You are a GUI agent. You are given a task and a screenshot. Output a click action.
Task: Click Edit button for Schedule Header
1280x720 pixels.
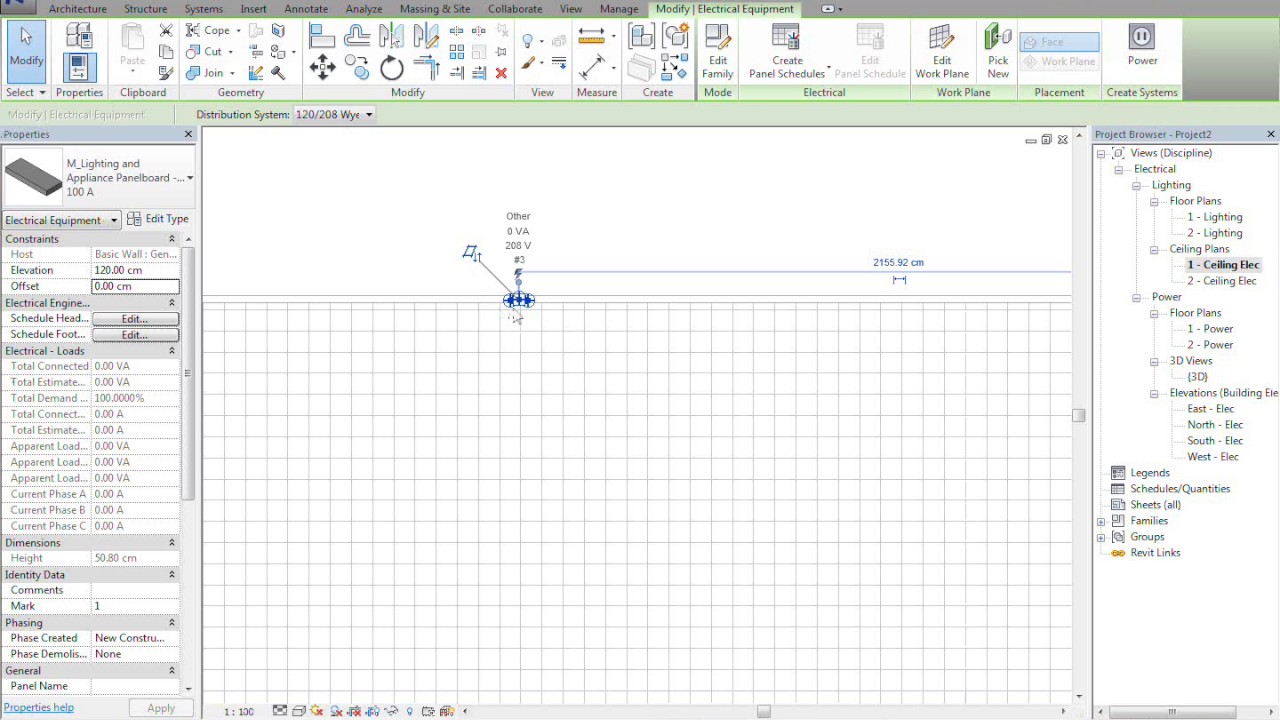135,319
